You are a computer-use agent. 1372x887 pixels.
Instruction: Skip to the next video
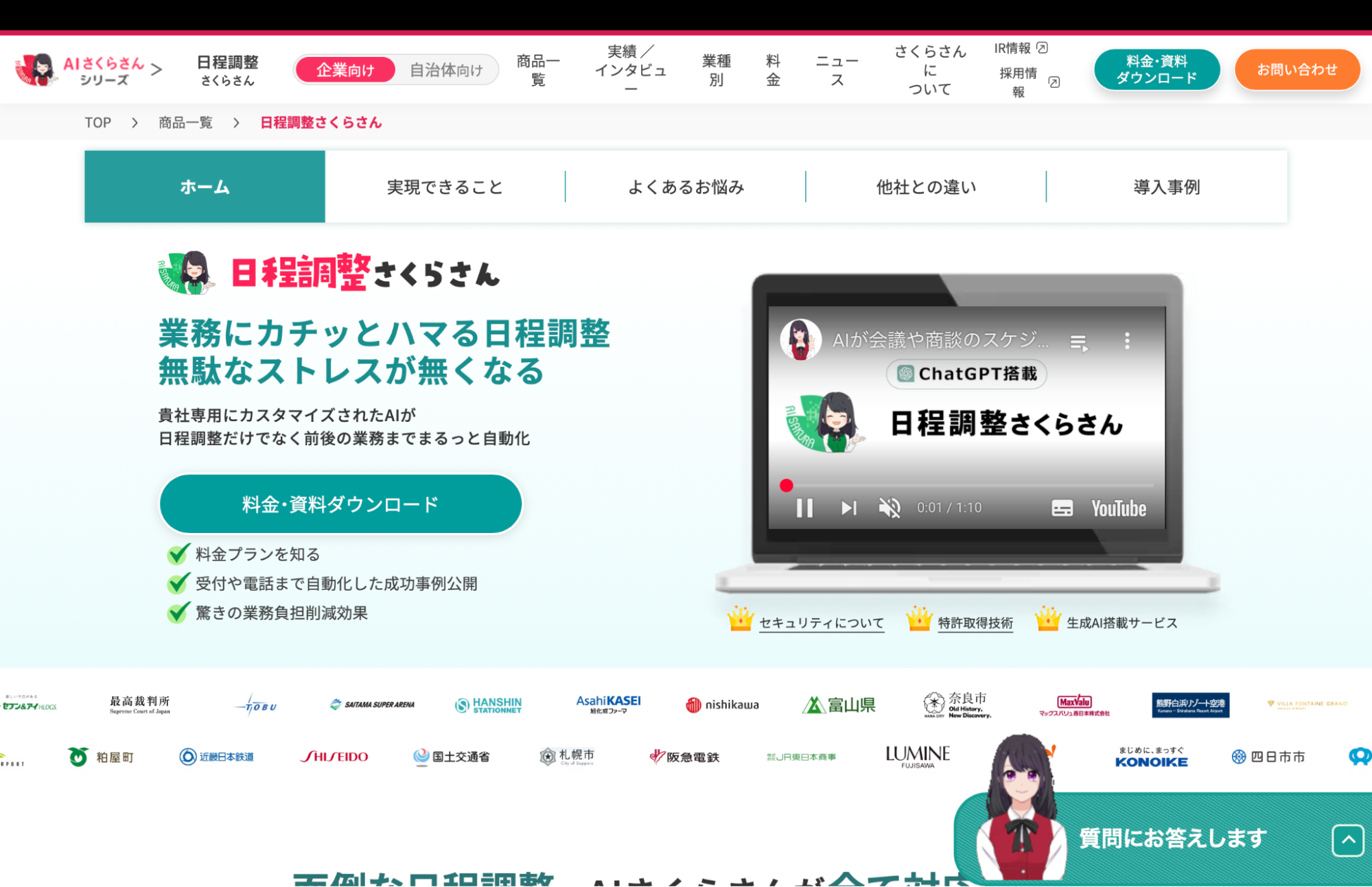coord(848,508)
